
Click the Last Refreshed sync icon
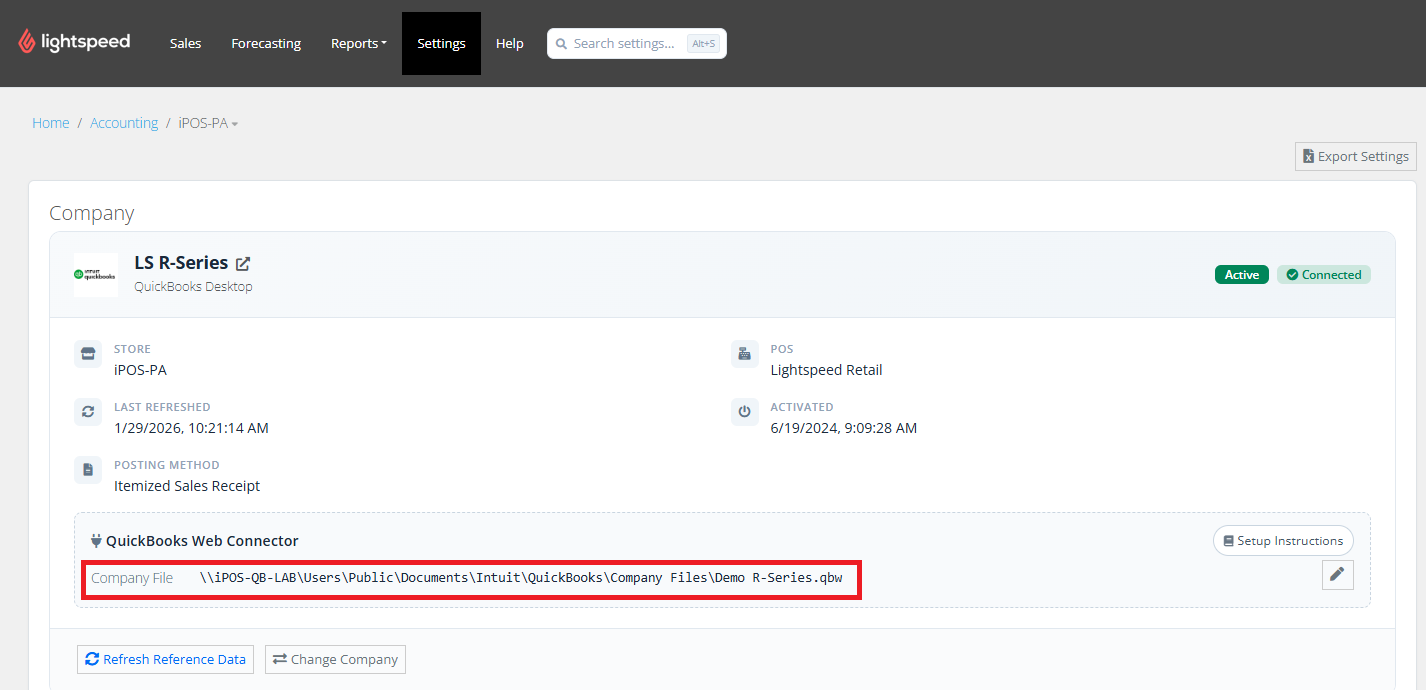[87, 412]
